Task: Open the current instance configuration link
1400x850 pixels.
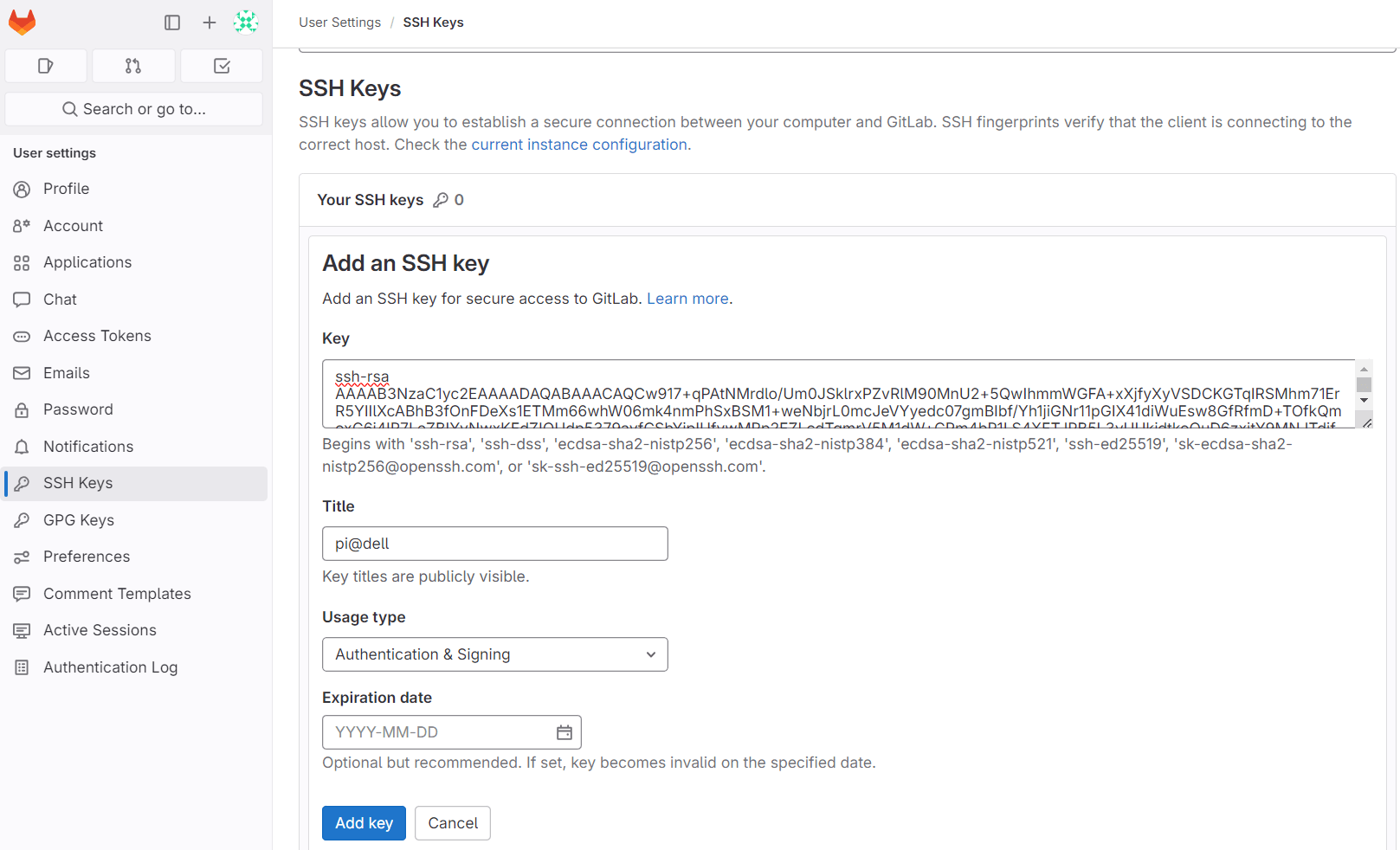Action: point(579,144)
